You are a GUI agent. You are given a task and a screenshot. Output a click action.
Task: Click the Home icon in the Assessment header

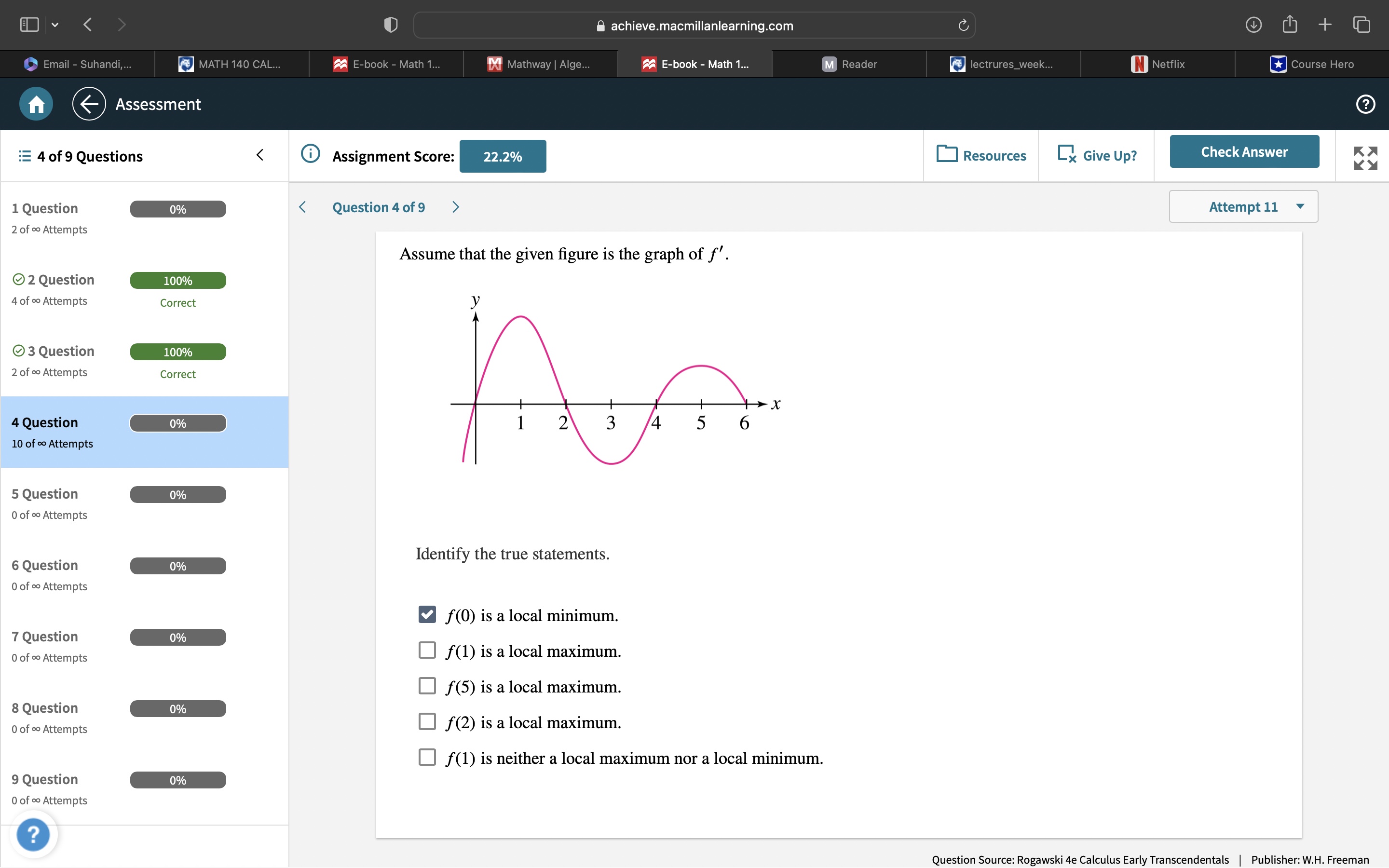click(x=35, y=104)
